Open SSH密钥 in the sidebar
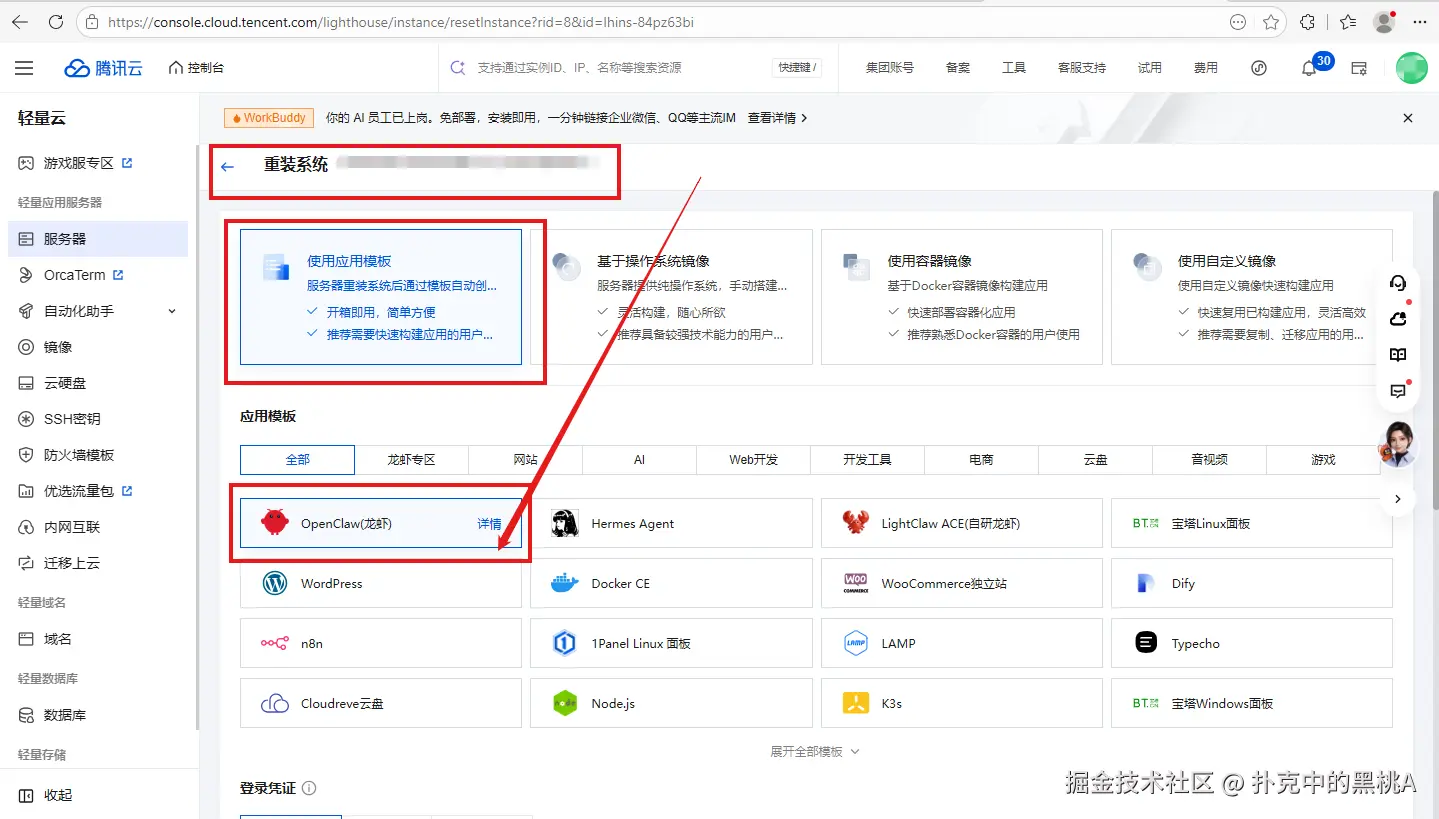Image resolution: width=1439 pixels, height=819 pixels. (x=98, y=419)
